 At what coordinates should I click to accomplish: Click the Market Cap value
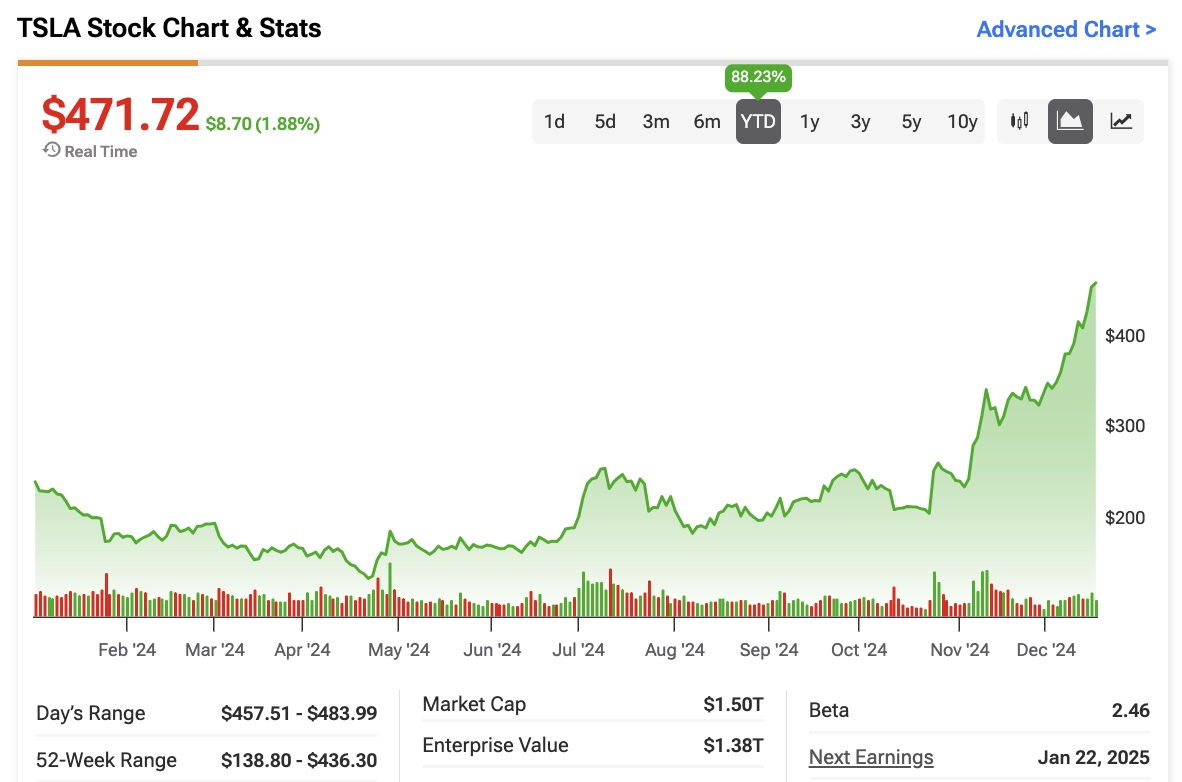click(734, 704)
